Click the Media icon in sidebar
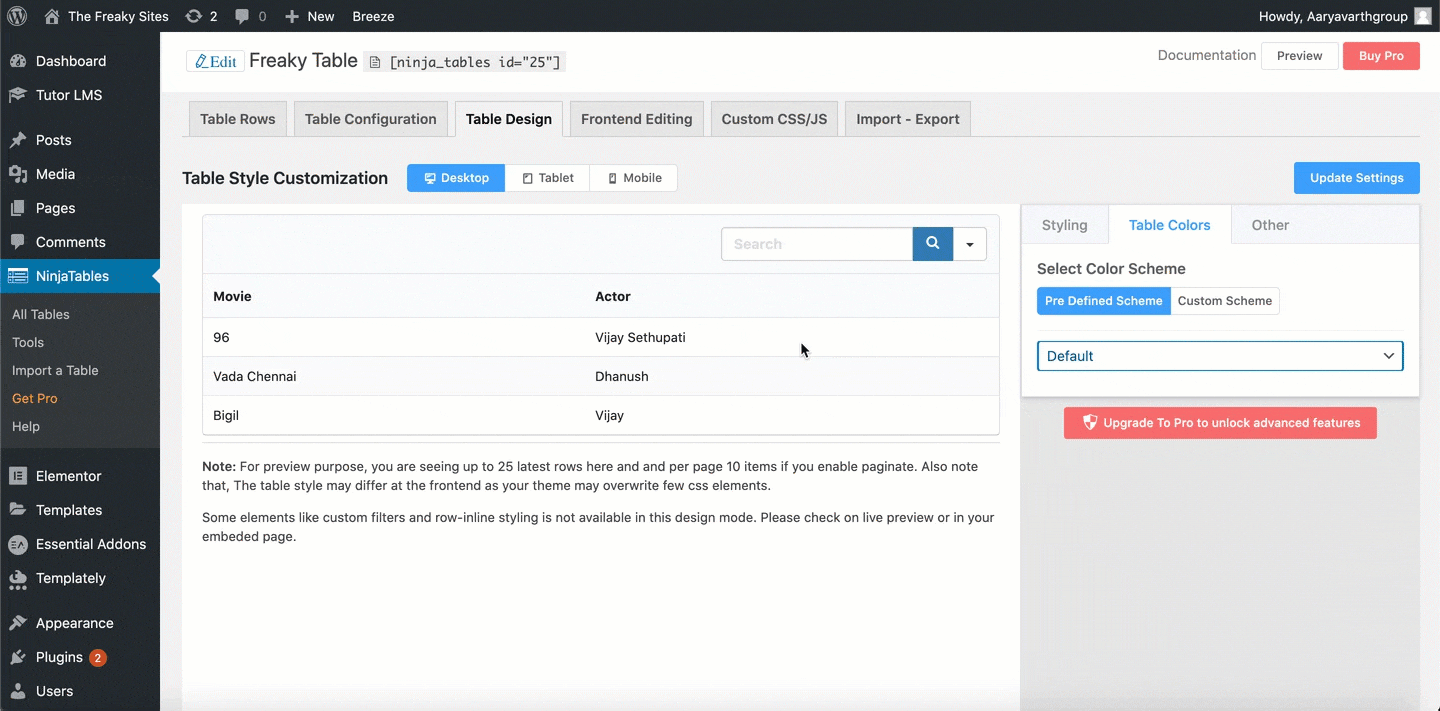 (x=18, y=174)
